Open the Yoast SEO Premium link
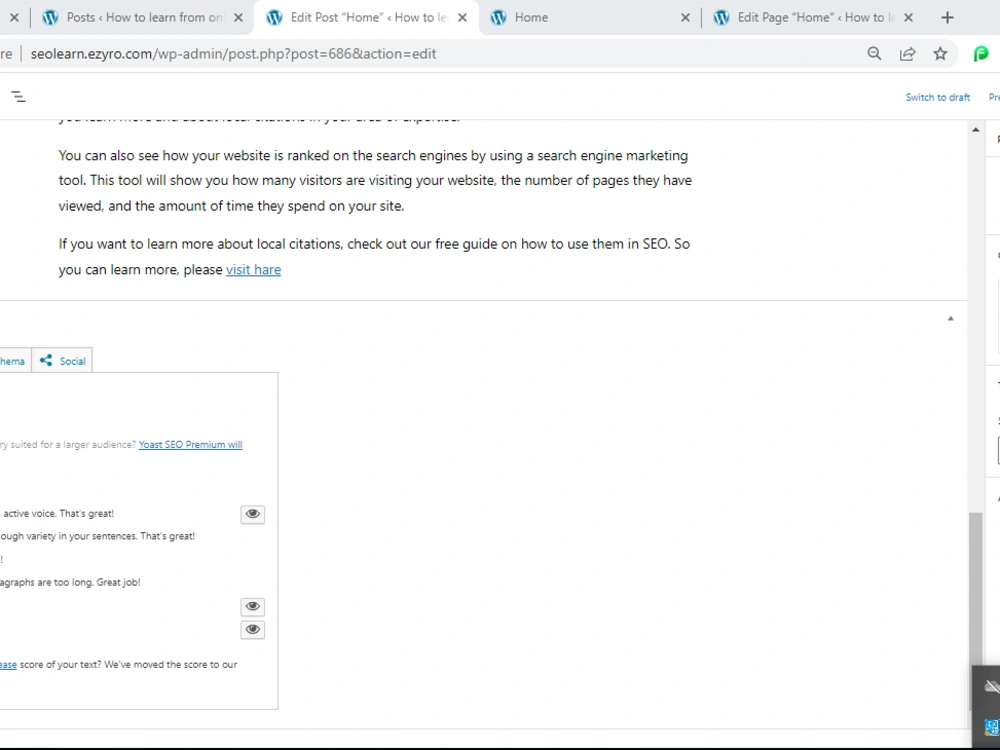 (190, 445)
